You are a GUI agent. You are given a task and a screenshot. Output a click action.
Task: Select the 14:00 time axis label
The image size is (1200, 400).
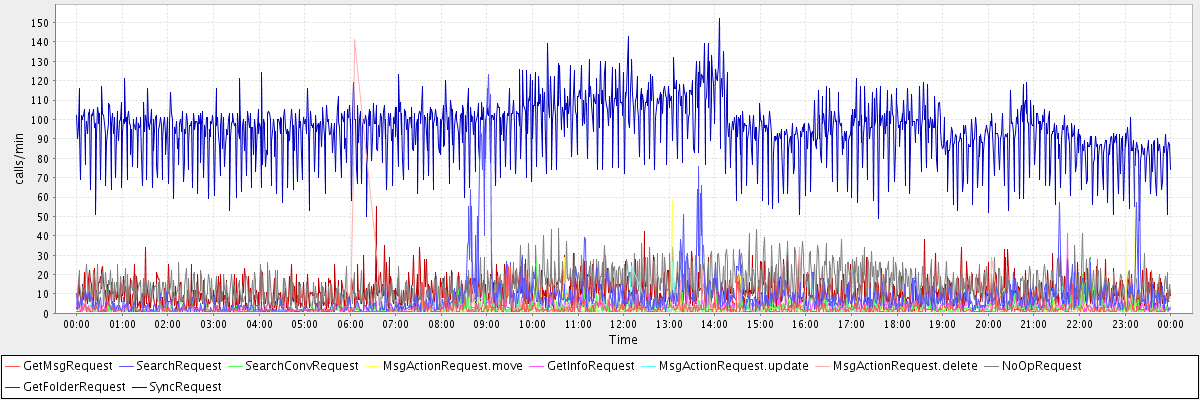coord(714,324)
